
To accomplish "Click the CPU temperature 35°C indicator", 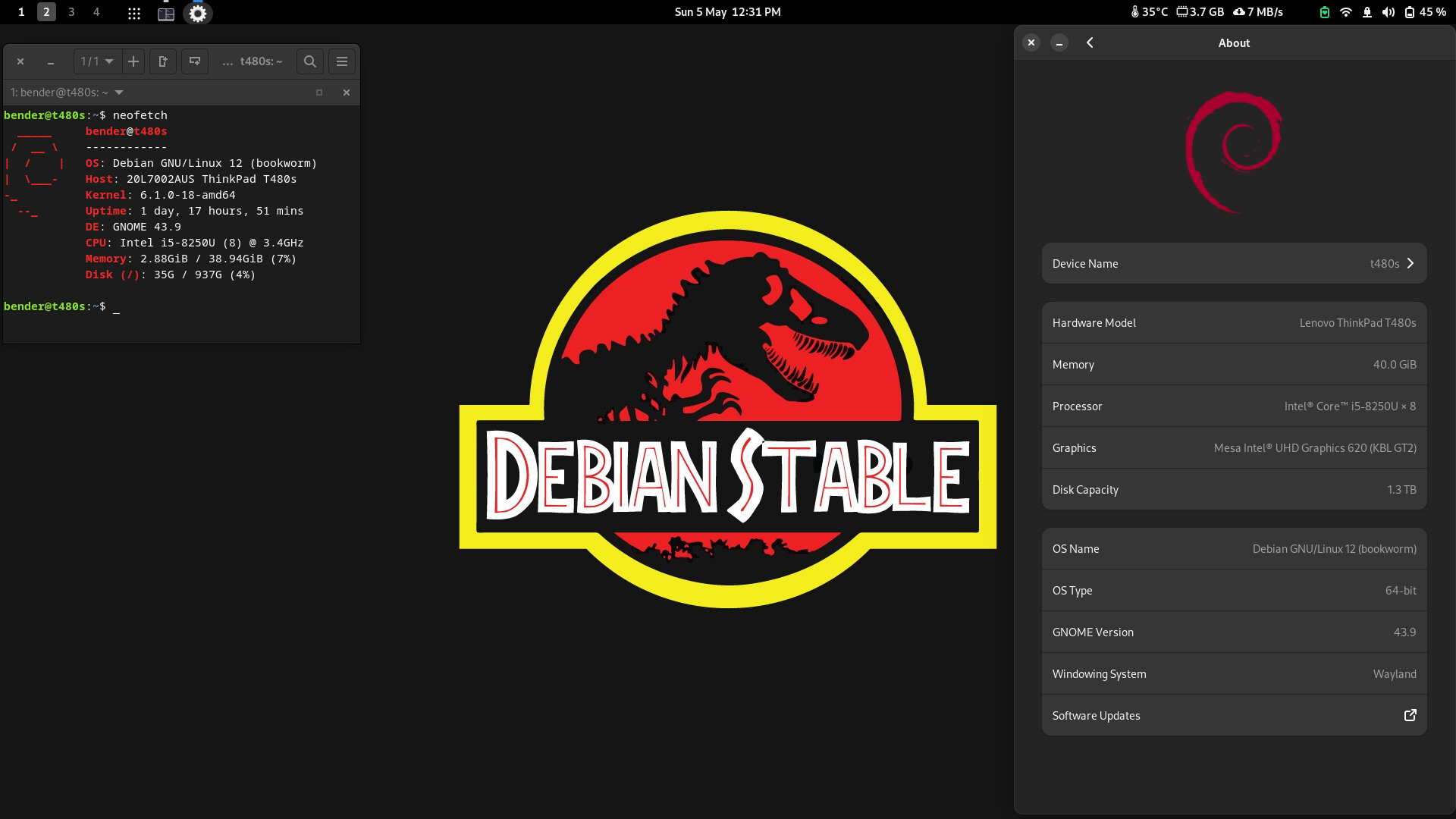I will click(1149, 12).
